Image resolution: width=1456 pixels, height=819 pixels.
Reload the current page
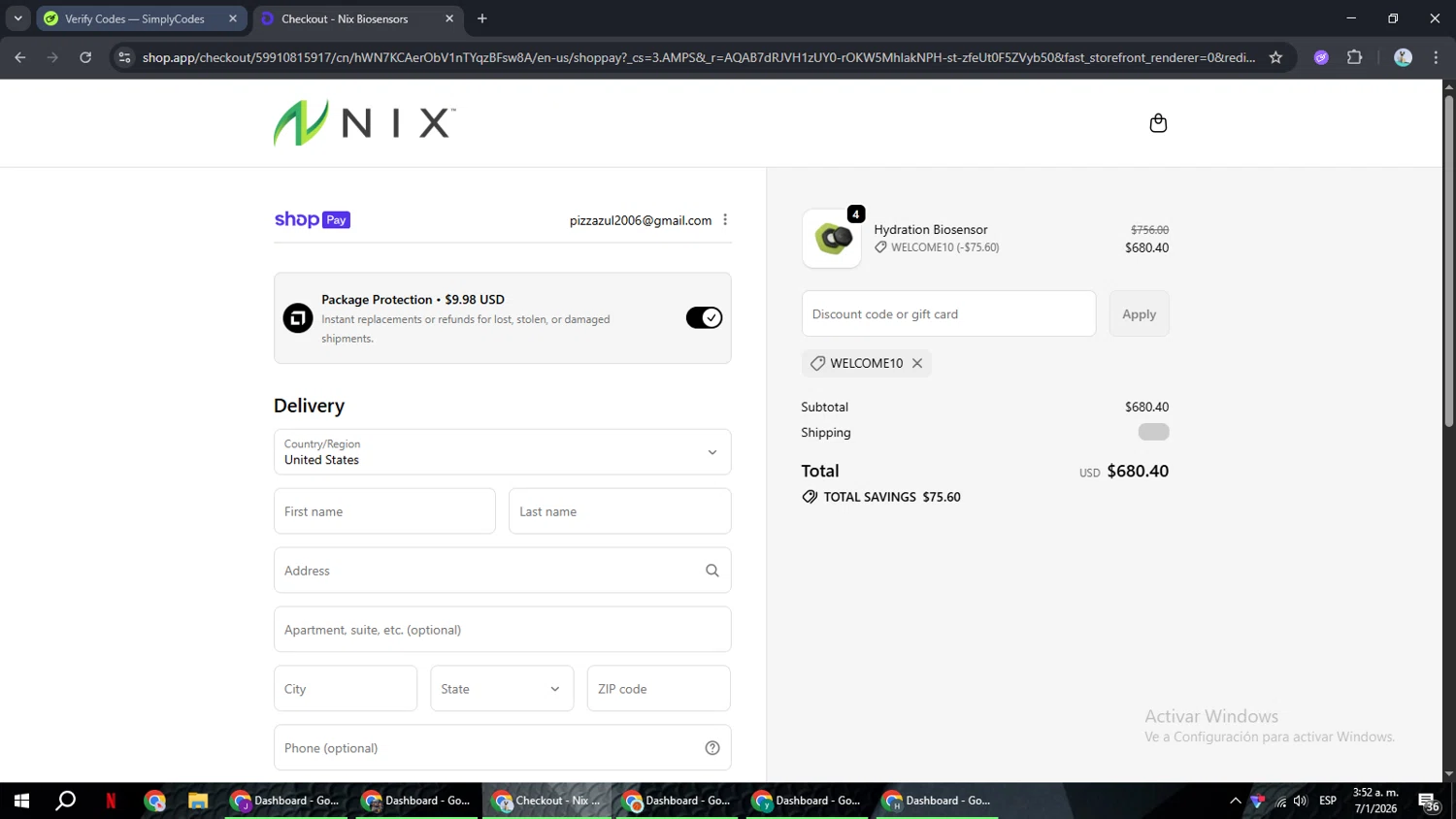pyautogui.click(x=85, y=57)
